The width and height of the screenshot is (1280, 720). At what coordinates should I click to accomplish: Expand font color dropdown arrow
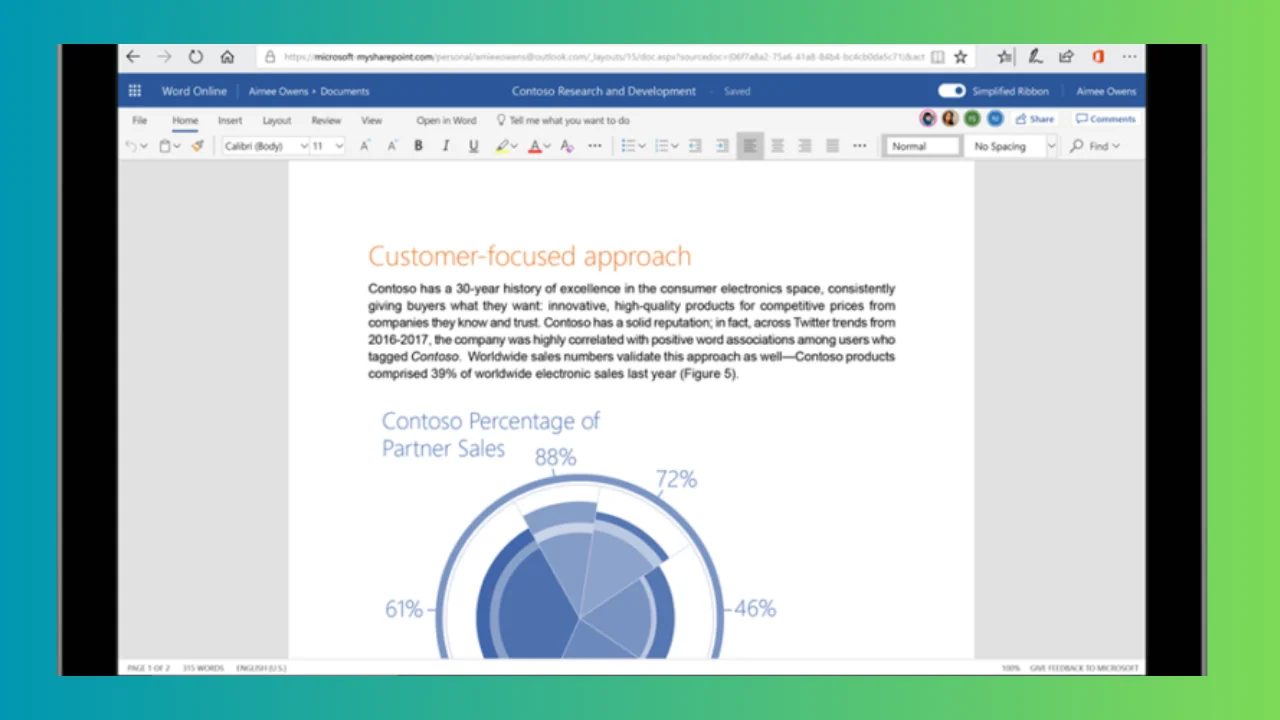pos(547,146)
